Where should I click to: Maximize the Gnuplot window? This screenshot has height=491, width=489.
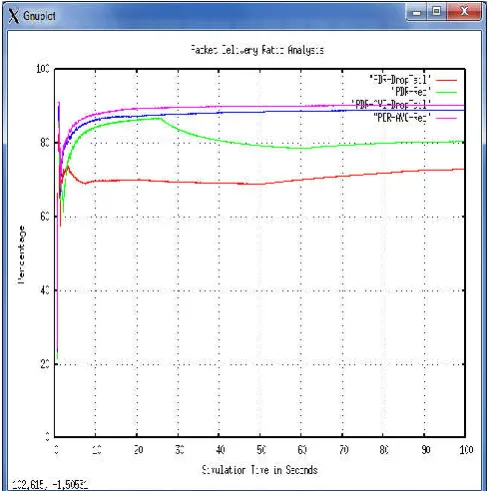pyautogui.click(x=436, y=12)
